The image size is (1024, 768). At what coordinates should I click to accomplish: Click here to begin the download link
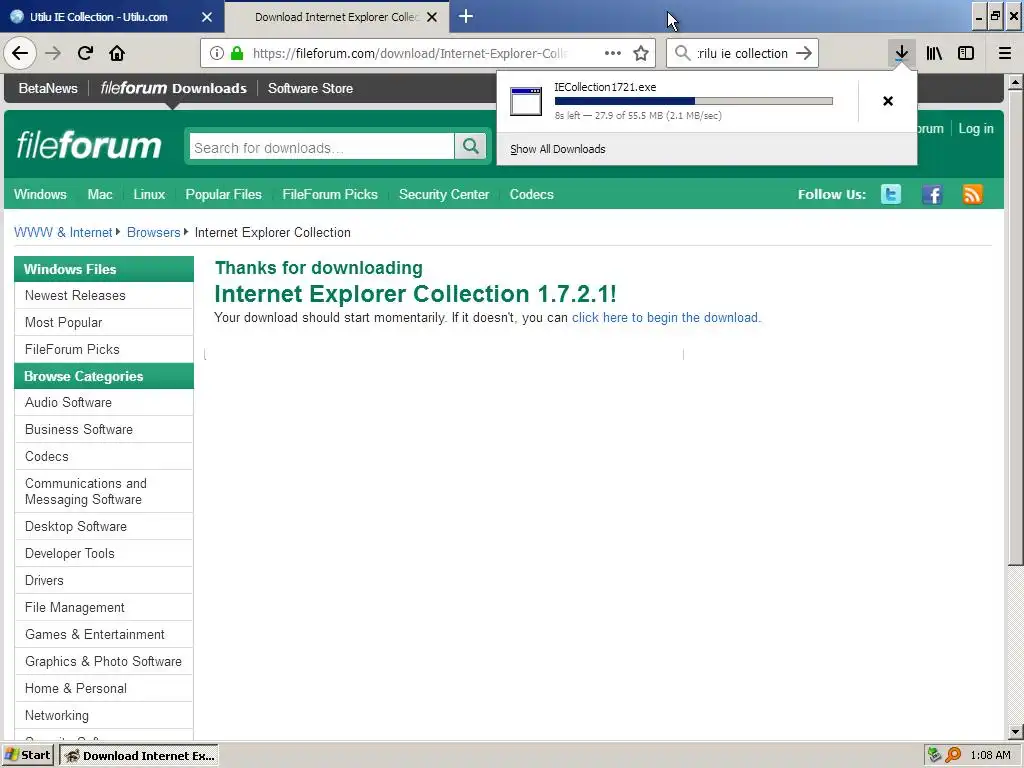coord(666,317)
